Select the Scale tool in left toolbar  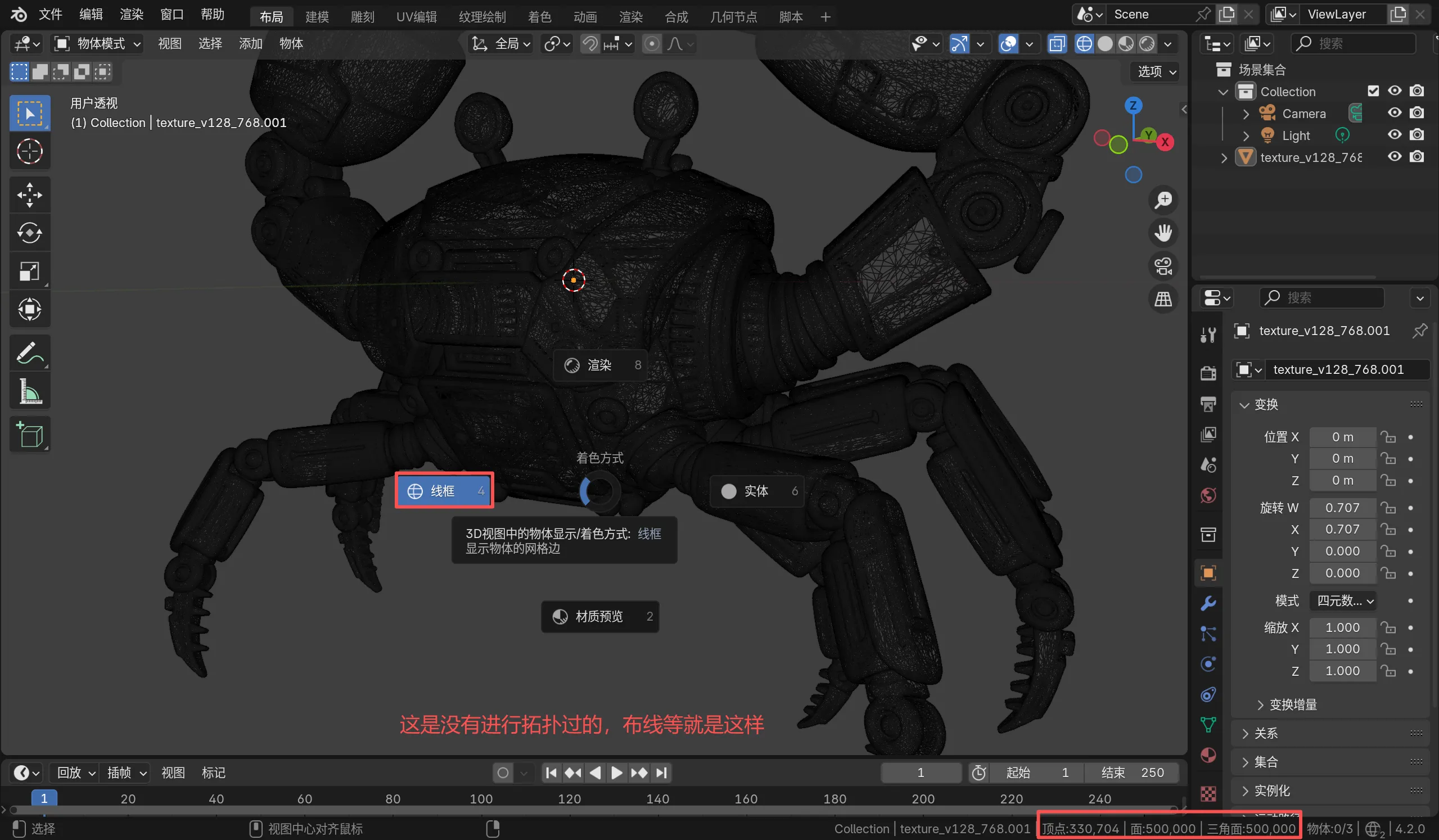coord(29,270)
